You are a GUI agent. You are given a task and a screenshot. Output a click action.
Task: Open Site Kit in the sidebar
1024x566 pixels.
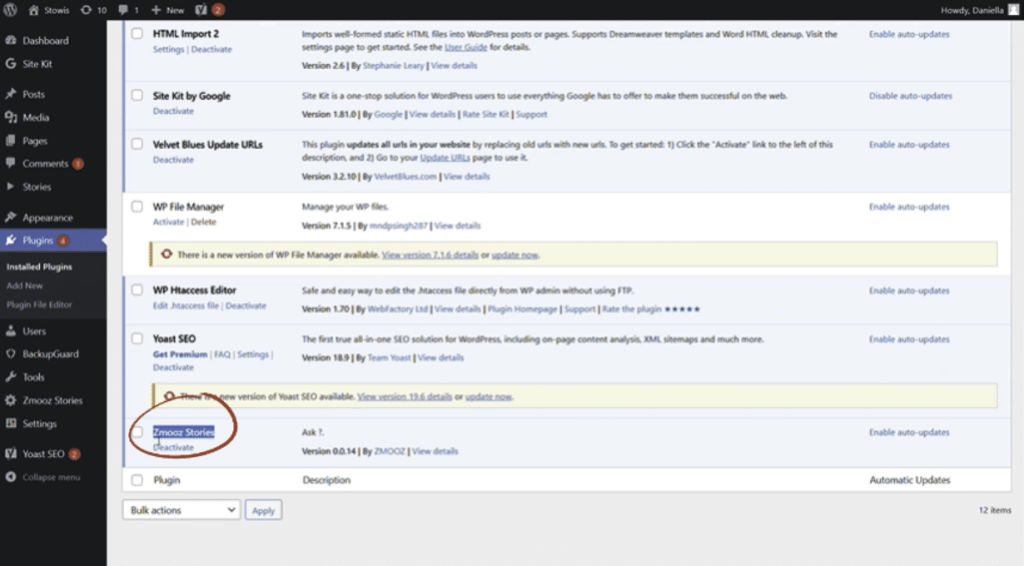click(x=37, y=64)
